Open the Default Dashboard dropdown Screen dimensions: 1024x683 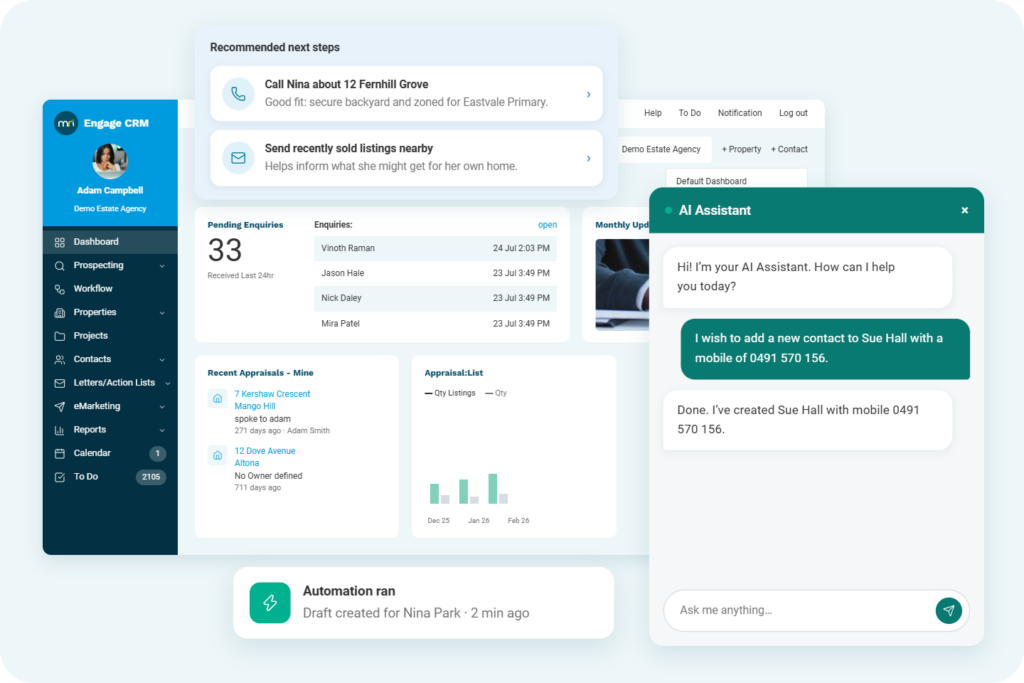click(x=736, y=180)
